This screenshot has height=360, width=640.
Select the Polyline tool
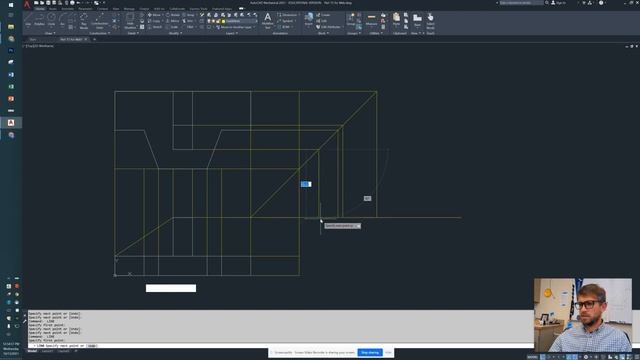click(39, 19)
